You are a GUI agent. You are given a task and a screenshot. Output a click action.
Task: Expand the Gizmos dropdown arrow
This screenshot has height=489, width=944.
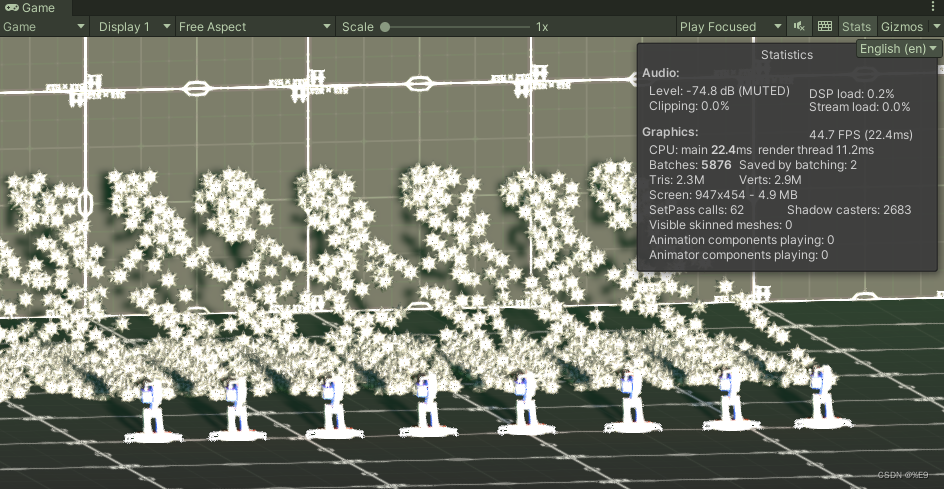(935, 26)
